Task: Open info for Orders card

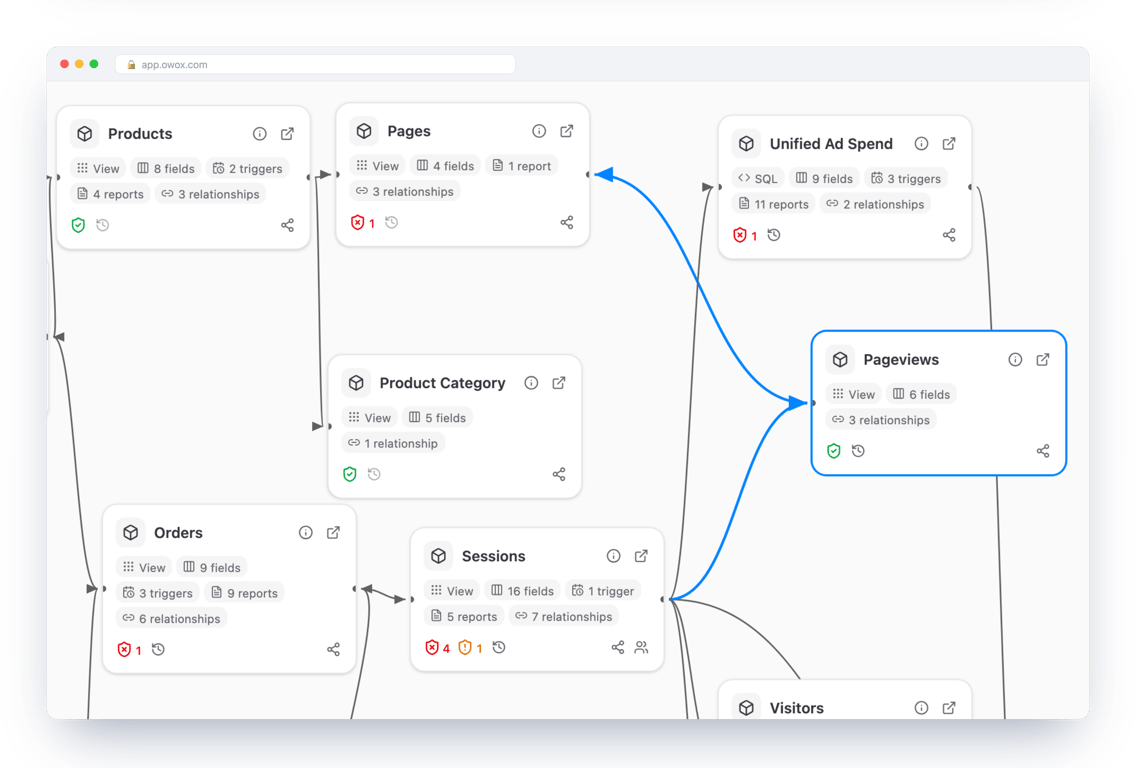Action: 306,533
